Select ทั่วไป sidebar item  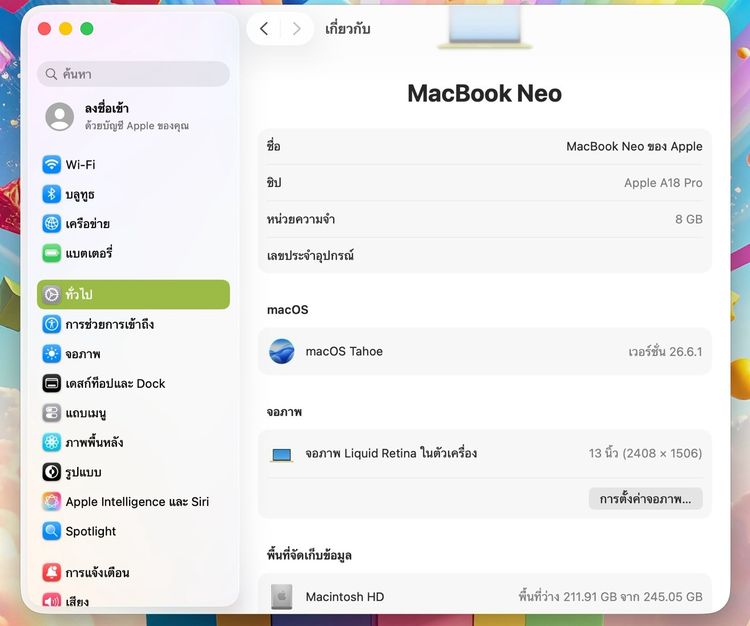coord(133,294)
